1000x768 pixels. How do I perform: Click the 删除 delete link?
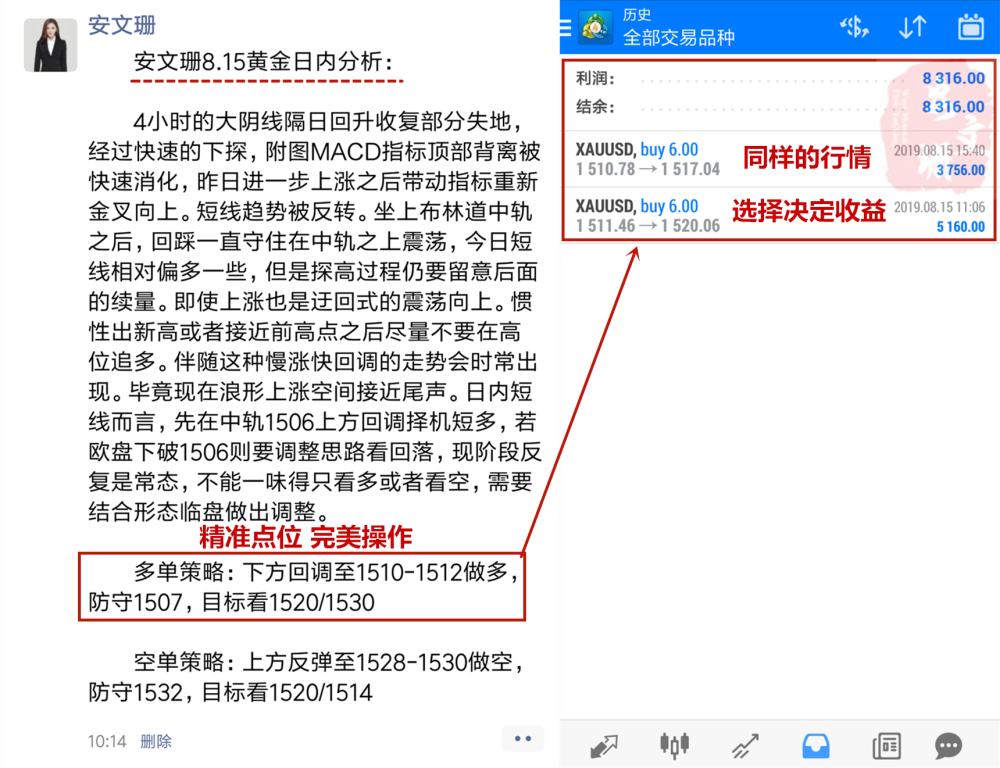pyautogui.click(x=156, y=741)
